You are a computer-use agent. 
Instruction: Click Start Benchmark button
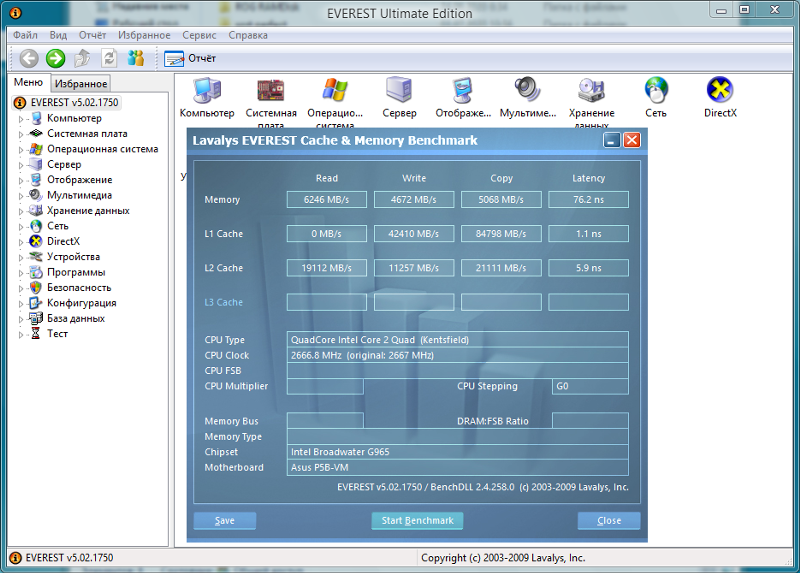pos(417,520)
